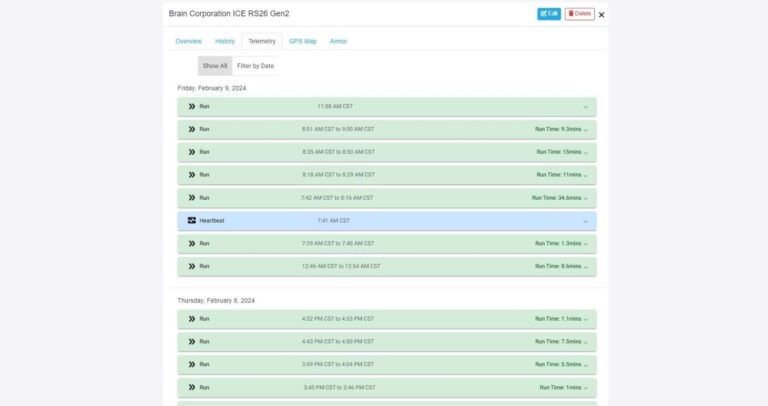
Task: Click the Run icon on 11:08 AM entry
Action: tap(192, 106)
